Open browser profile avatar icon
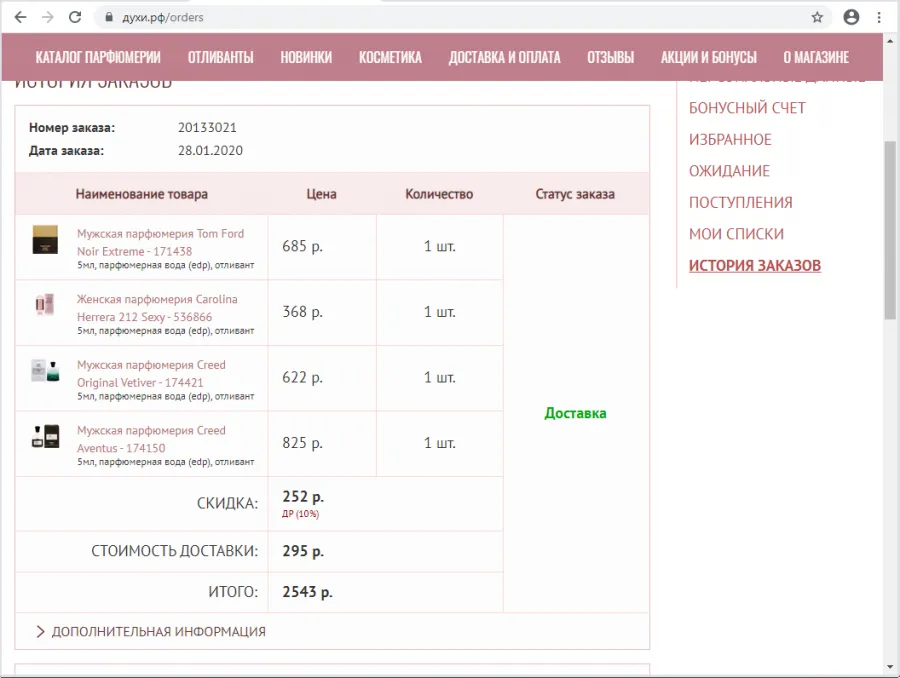This screenshot has width=900, height=678. [x=851, y=17]
